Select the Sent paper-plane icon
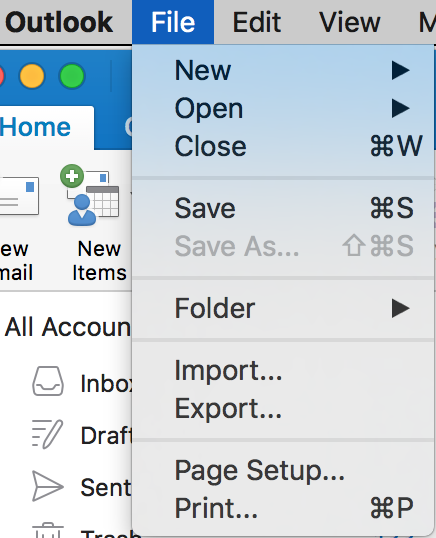 coord(48,486)
